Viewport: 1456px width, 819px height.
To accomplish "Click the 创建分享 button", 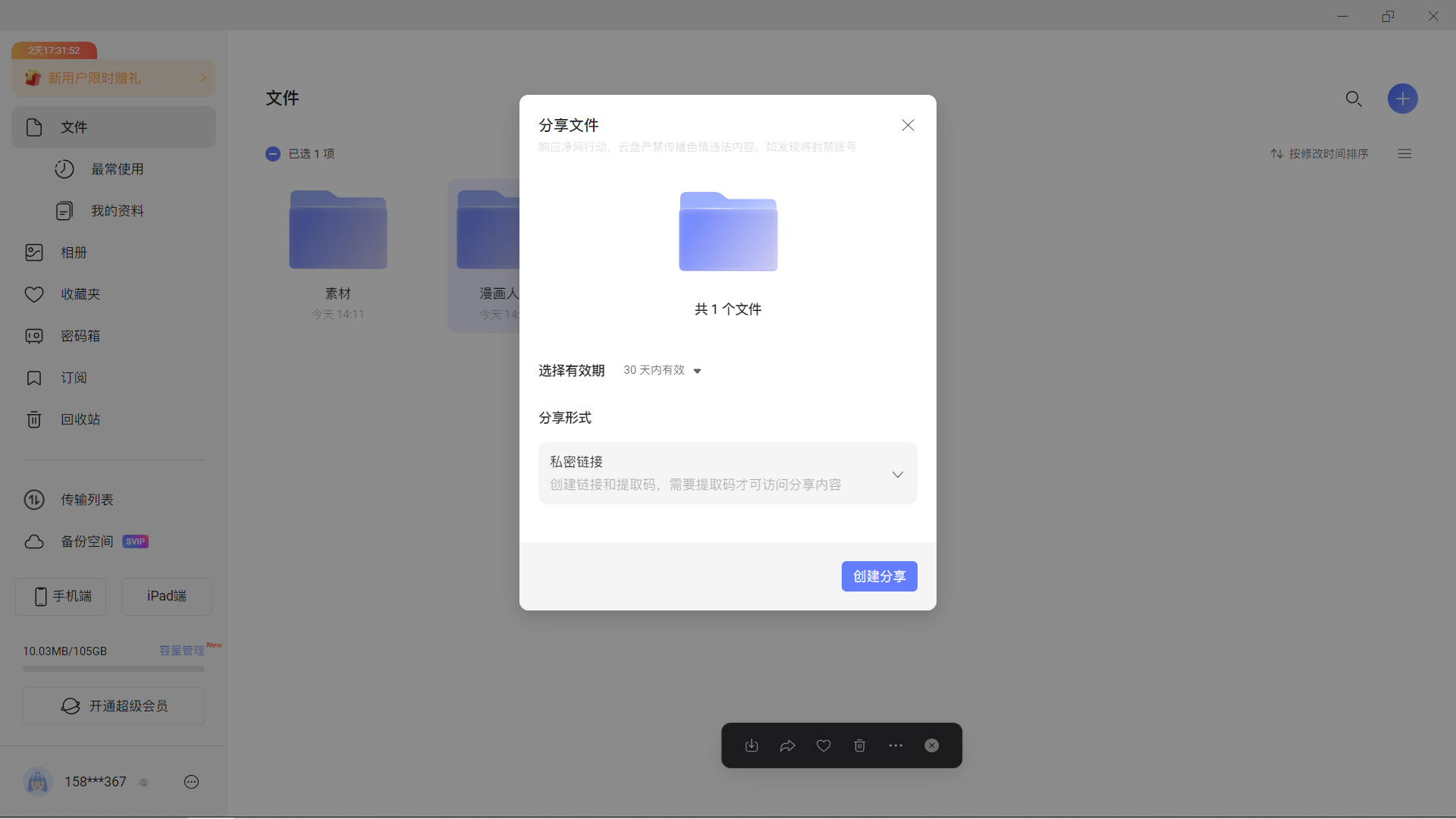I will 879,576.
